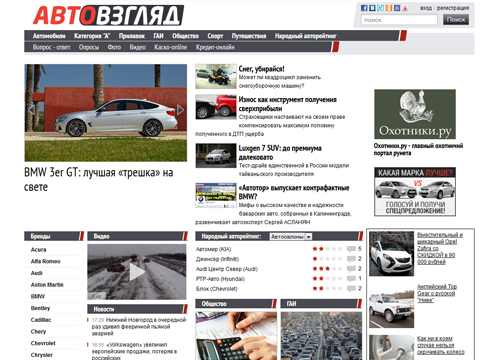
Task: Open the orange Odnoklassniki icon
Action: tap(389, 8)
